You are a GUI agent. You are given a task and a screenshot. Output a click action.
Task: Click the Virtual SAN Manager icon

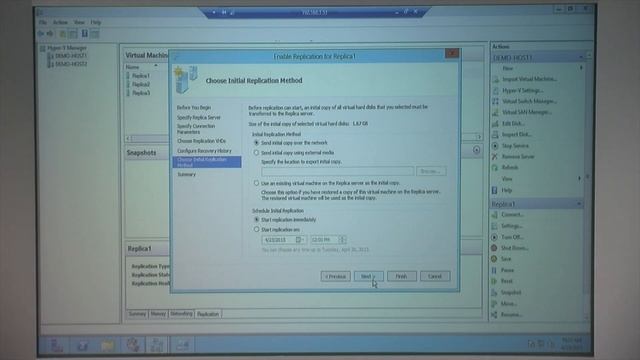(x=496, y=112)
